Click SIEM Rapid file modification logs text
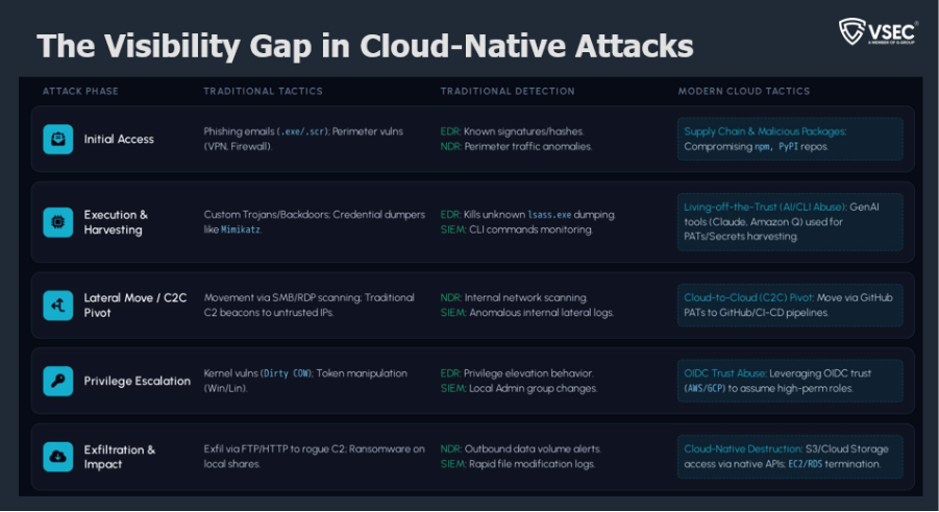939x512 pixels. coord(517,463)
